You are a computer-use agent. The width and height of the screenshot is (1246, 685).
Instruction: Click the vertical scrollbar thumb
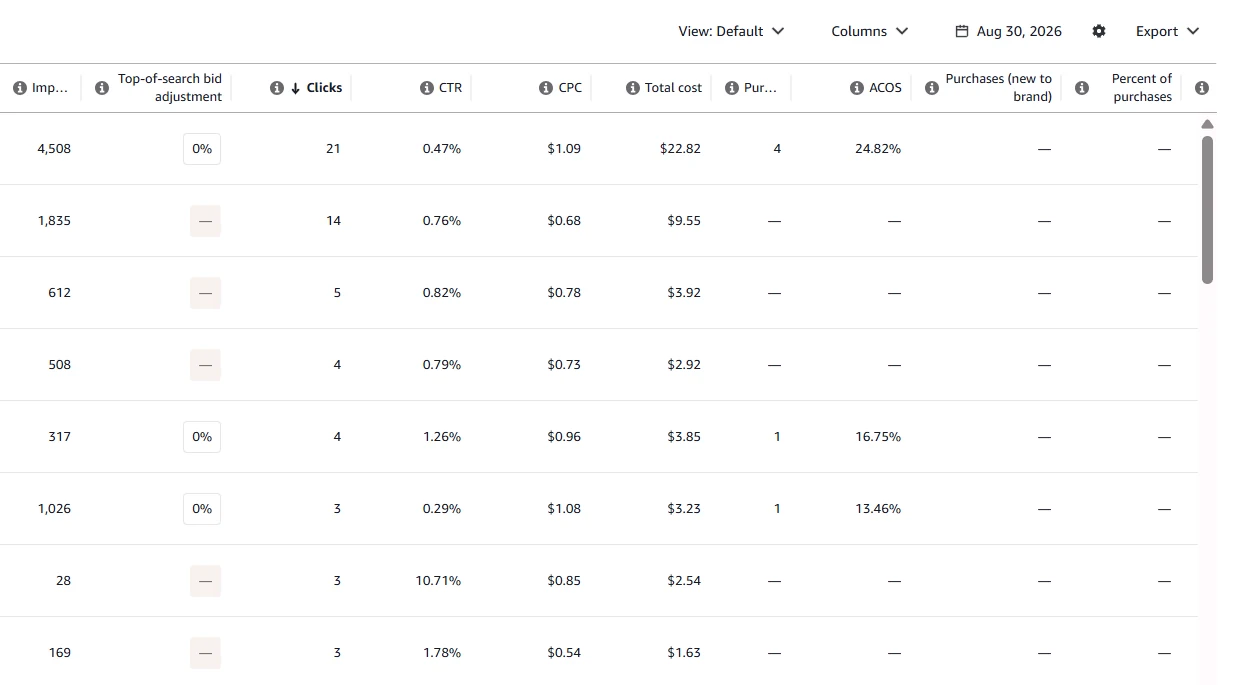point(1207,210)
